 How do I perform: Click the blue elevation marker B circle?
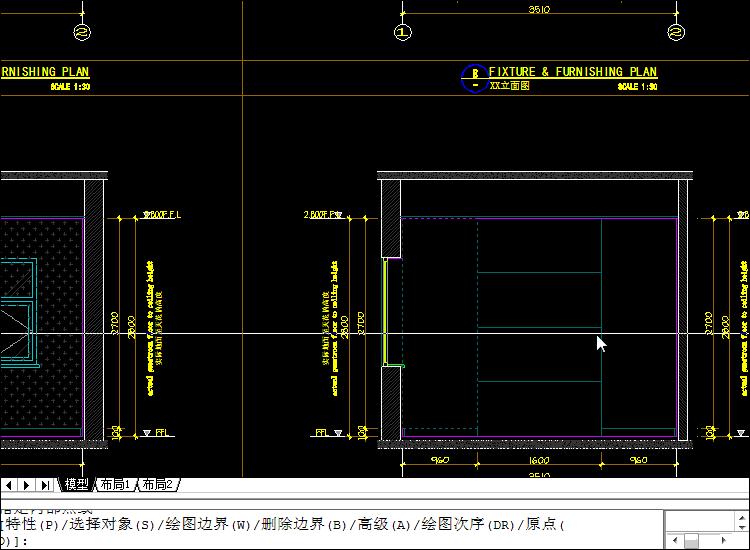(474, 78)
